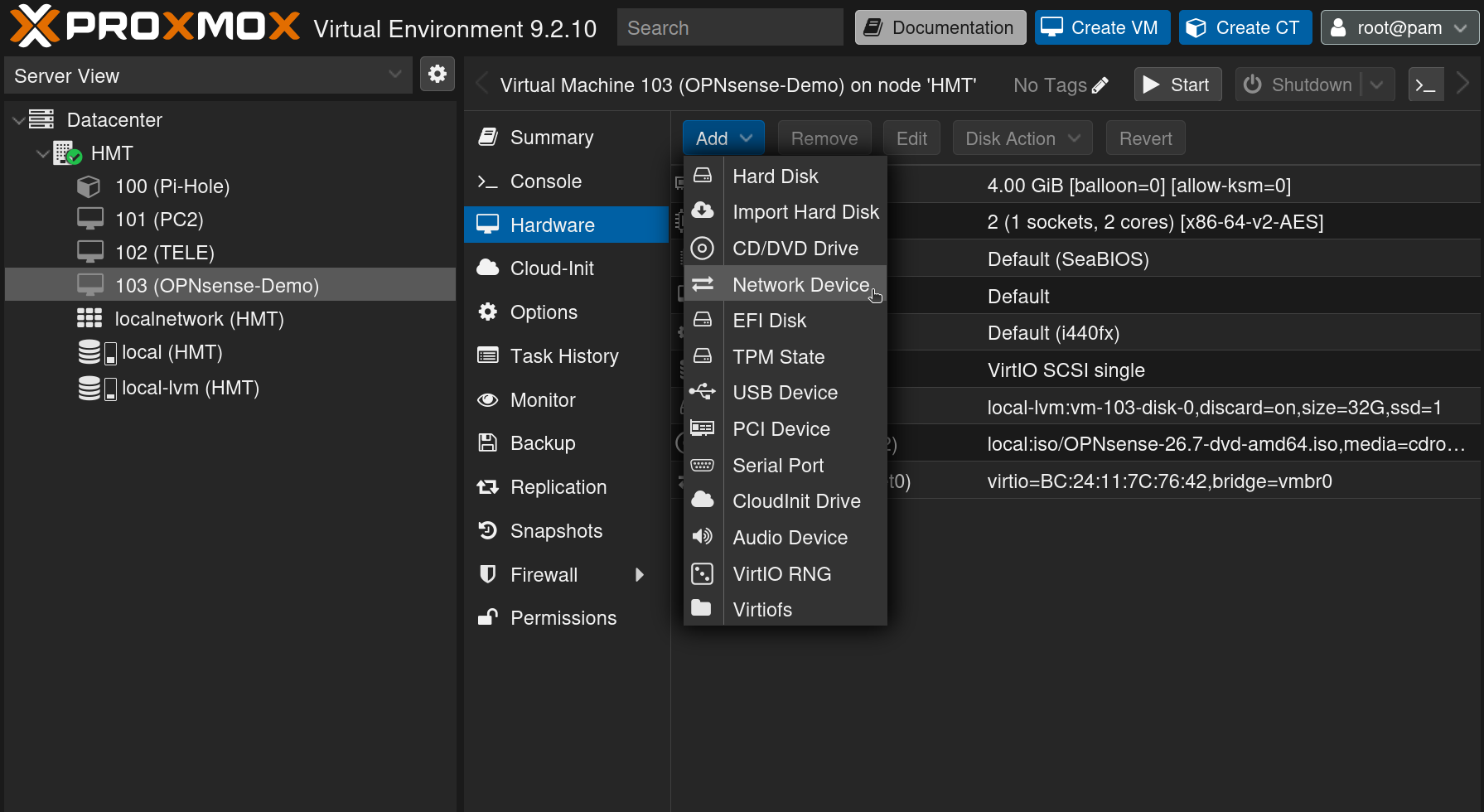Expand the Firewall submenu arrow
Screen dimensions: 1484x812
coord(640,574)
